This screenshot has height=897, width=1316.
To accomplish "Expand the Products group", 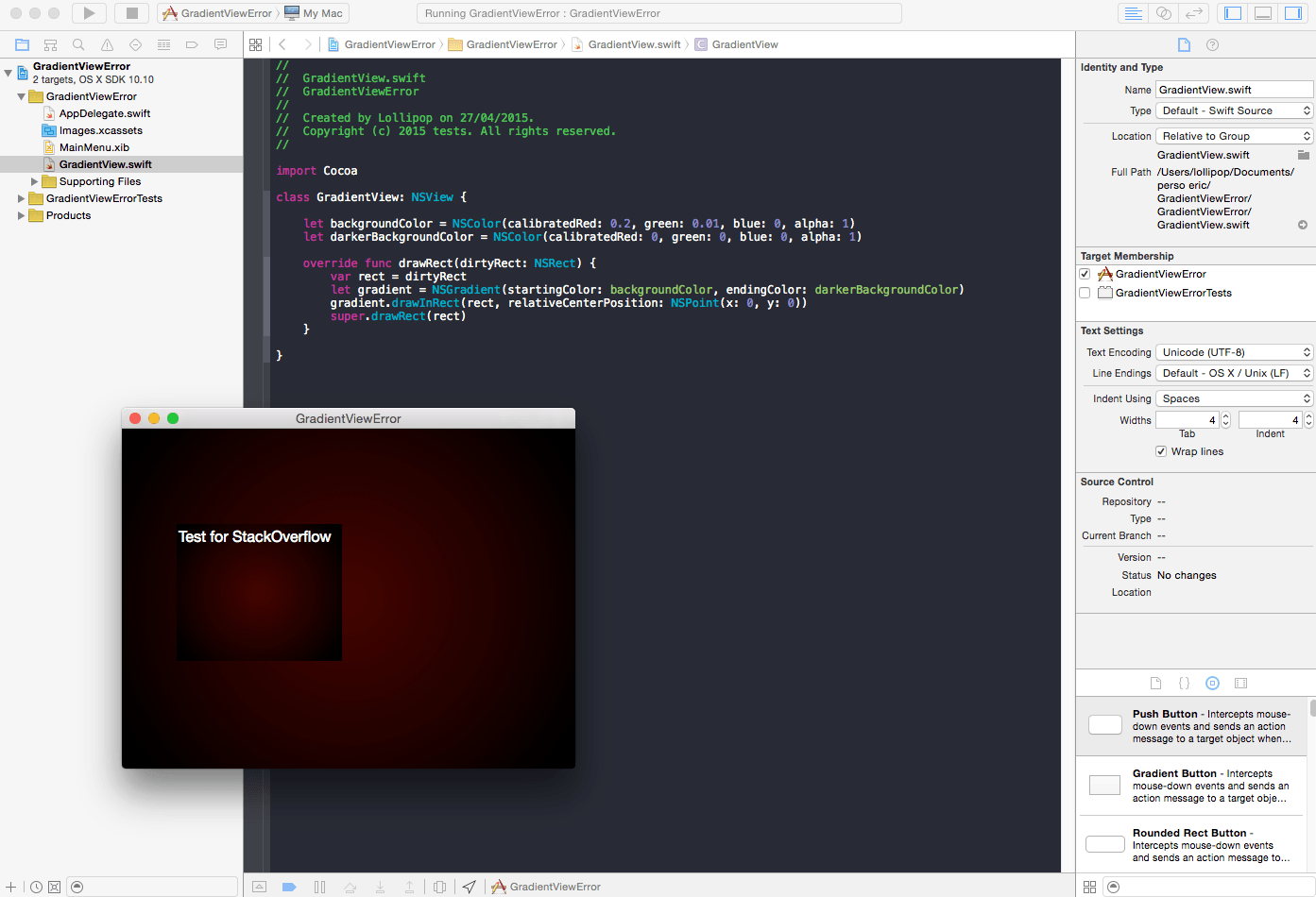I will [x=21, y=215].
